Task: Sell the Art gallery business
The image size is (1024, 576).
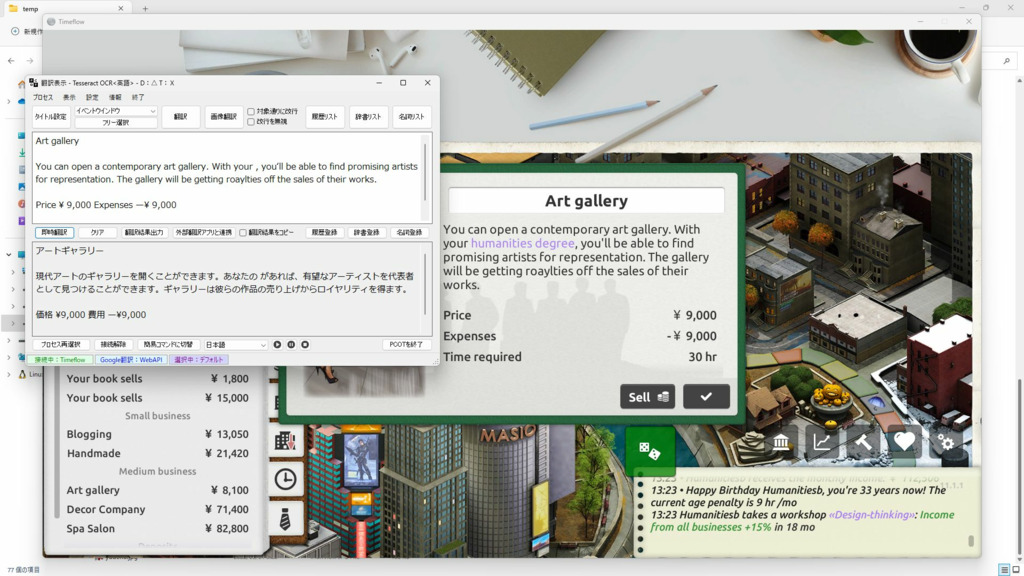Action: tap(647, 396)
